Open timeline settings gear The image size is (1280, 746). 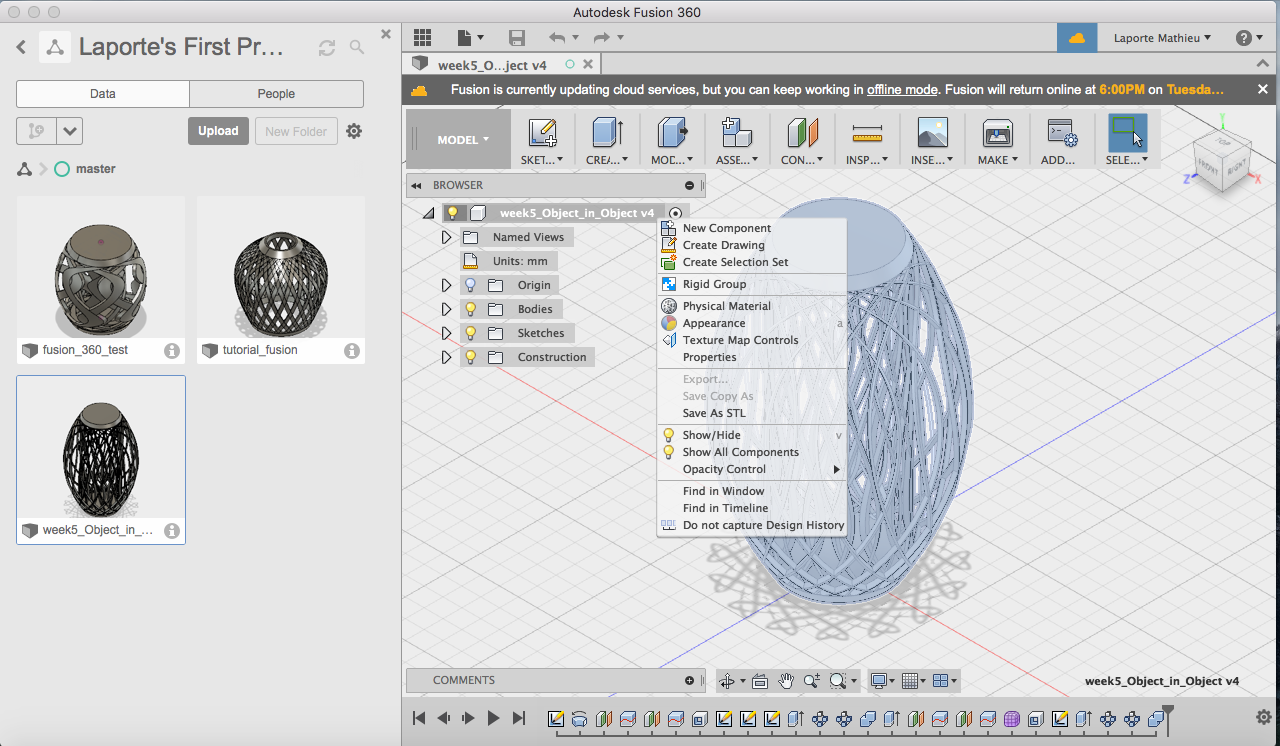pyautogui.click(x=1263, y=717)
